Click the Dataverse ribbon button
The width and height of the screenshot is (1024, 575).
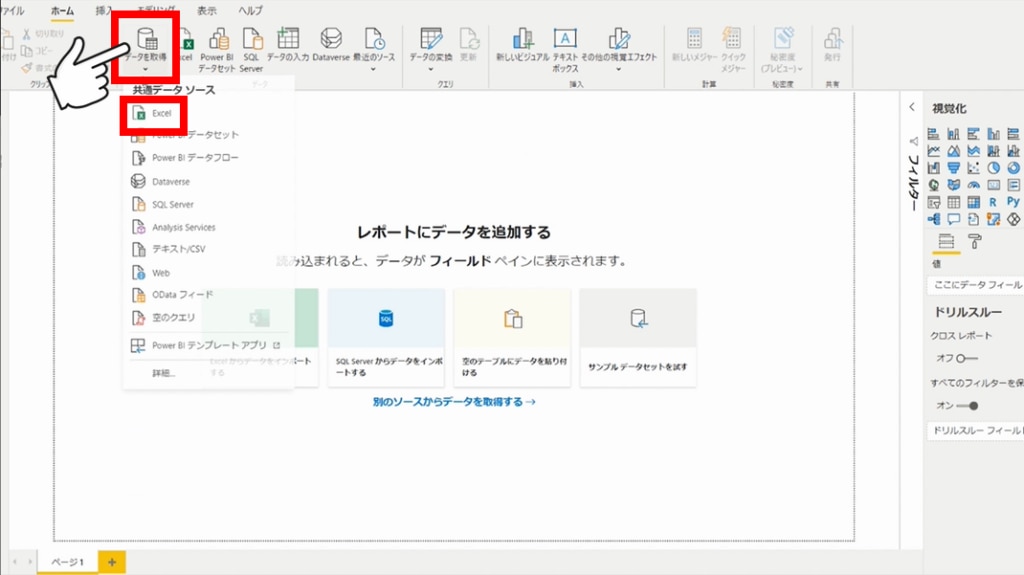(x=331, y=46)
